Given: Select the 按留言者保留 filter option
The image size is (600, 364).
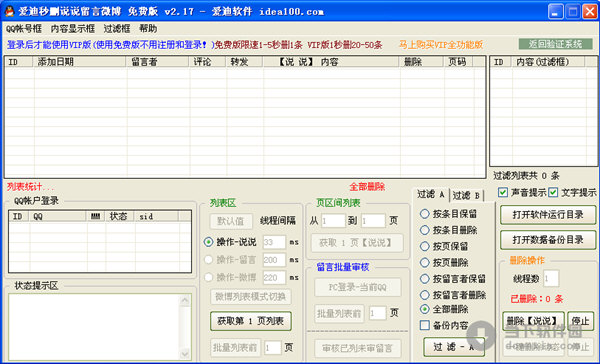Looking at the screenshot, I should [x=424, y=279].
